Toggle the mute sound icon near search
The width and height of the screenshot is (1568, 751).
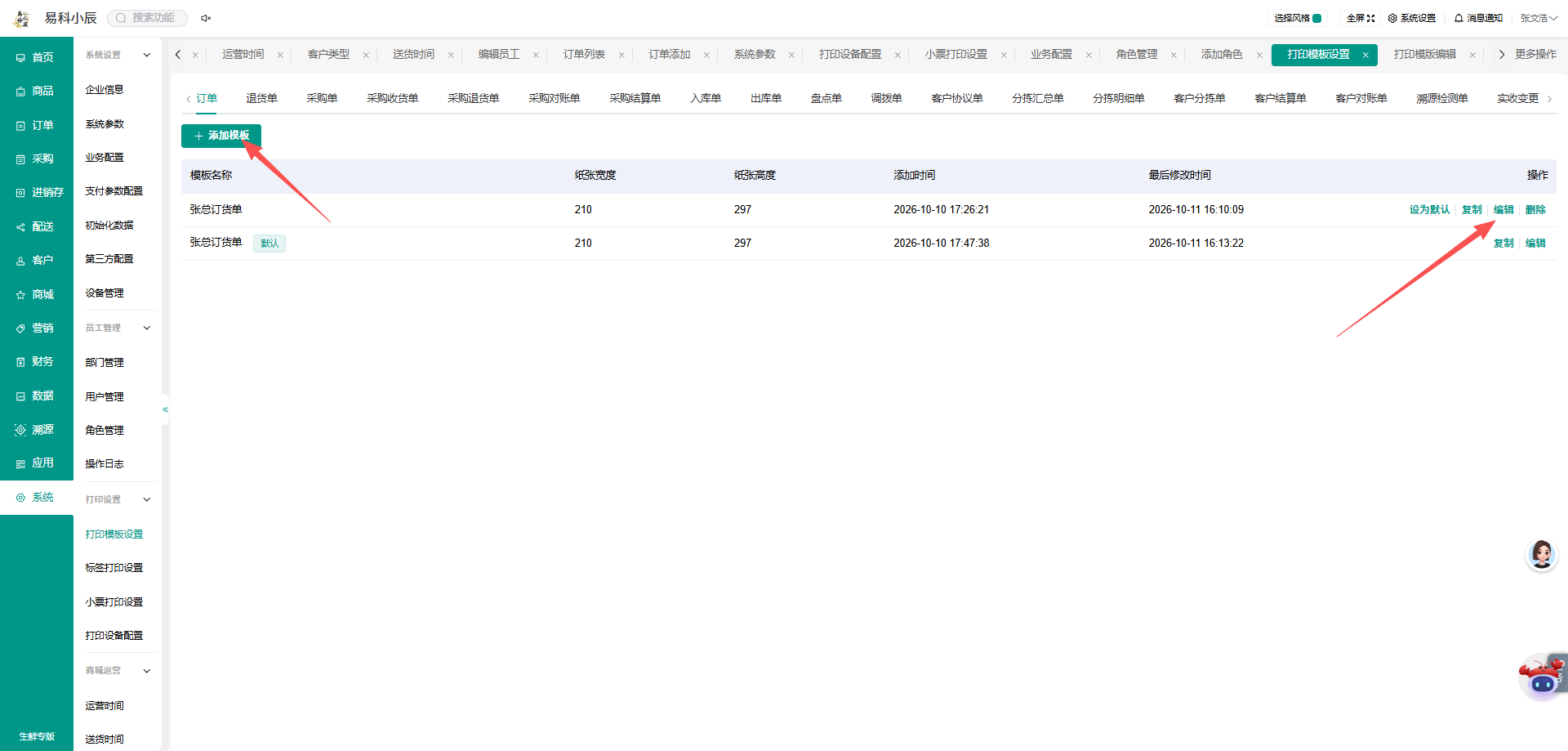coord(206,18)
